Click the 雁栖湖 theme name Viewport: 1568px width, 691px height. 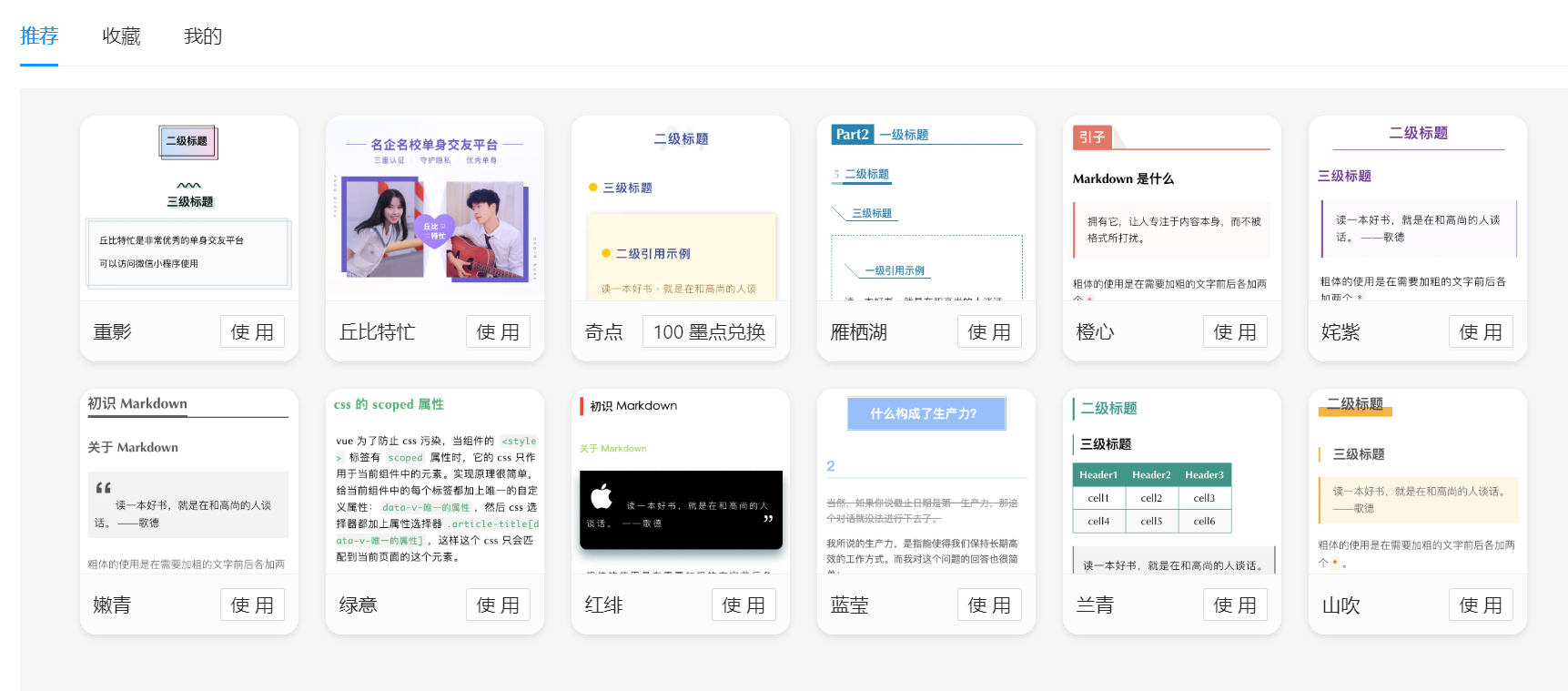(859, 332)
